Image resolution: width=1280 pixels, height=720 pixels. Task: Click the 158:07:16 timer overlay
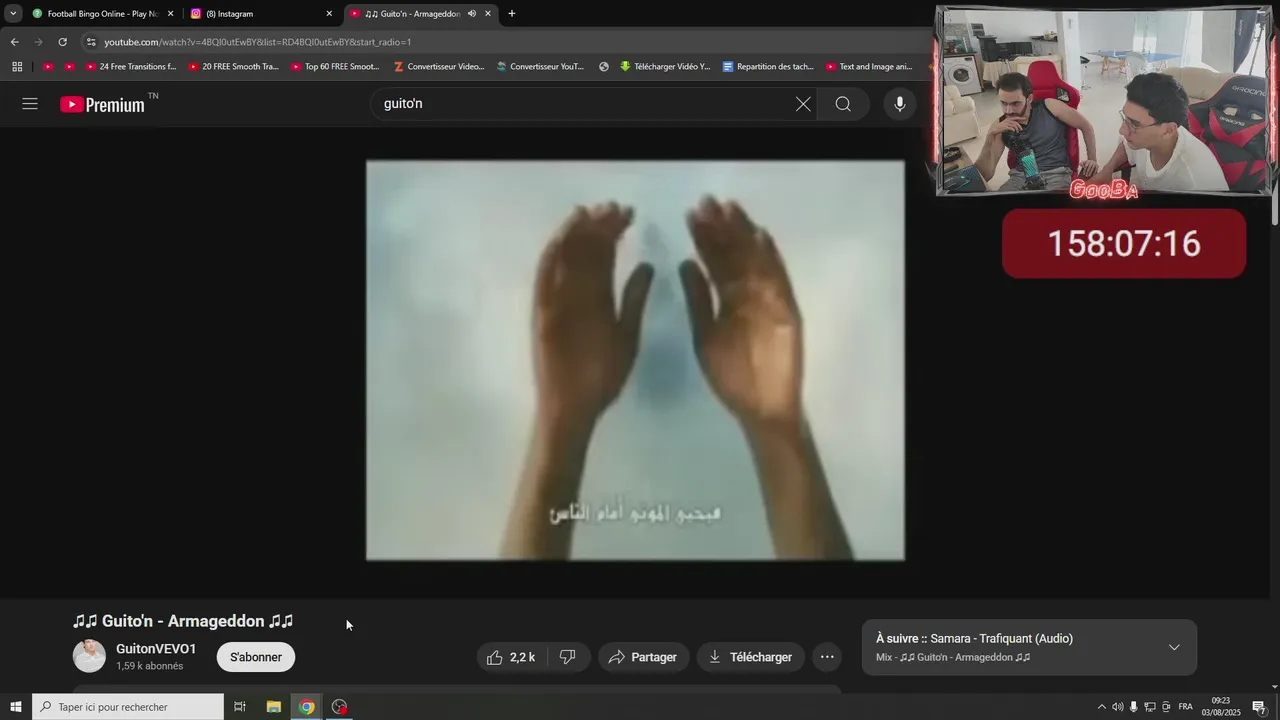point(1124,243)
